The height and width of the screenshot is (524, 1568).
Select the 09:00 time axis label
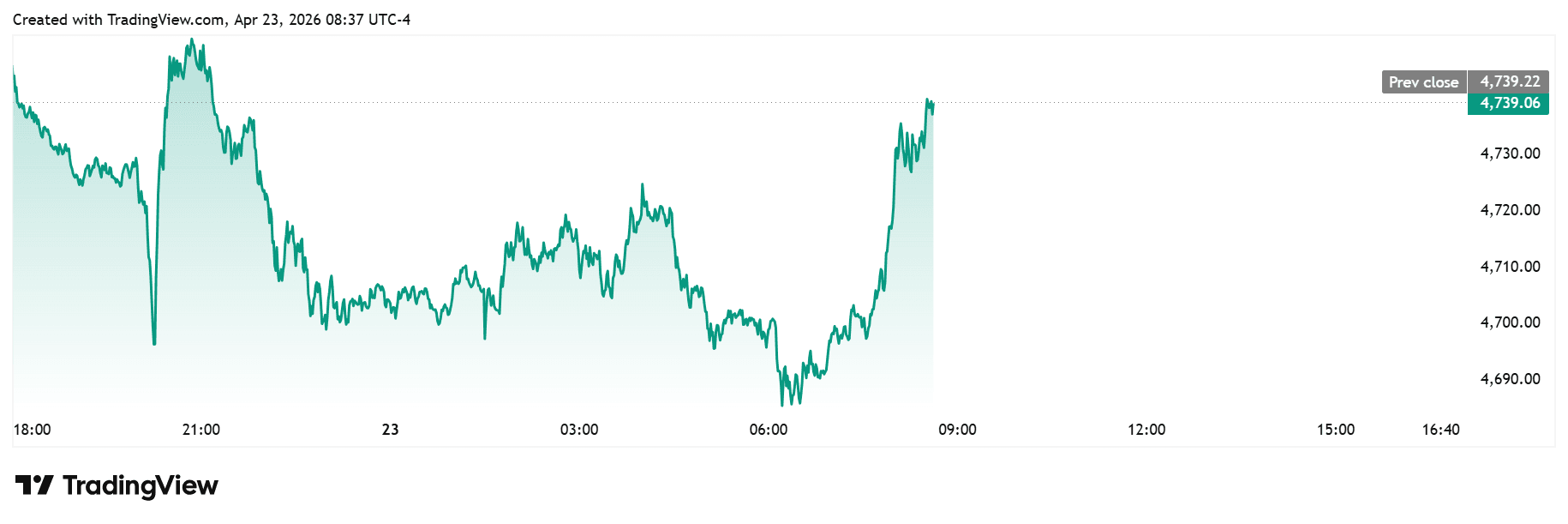point(957,430)
